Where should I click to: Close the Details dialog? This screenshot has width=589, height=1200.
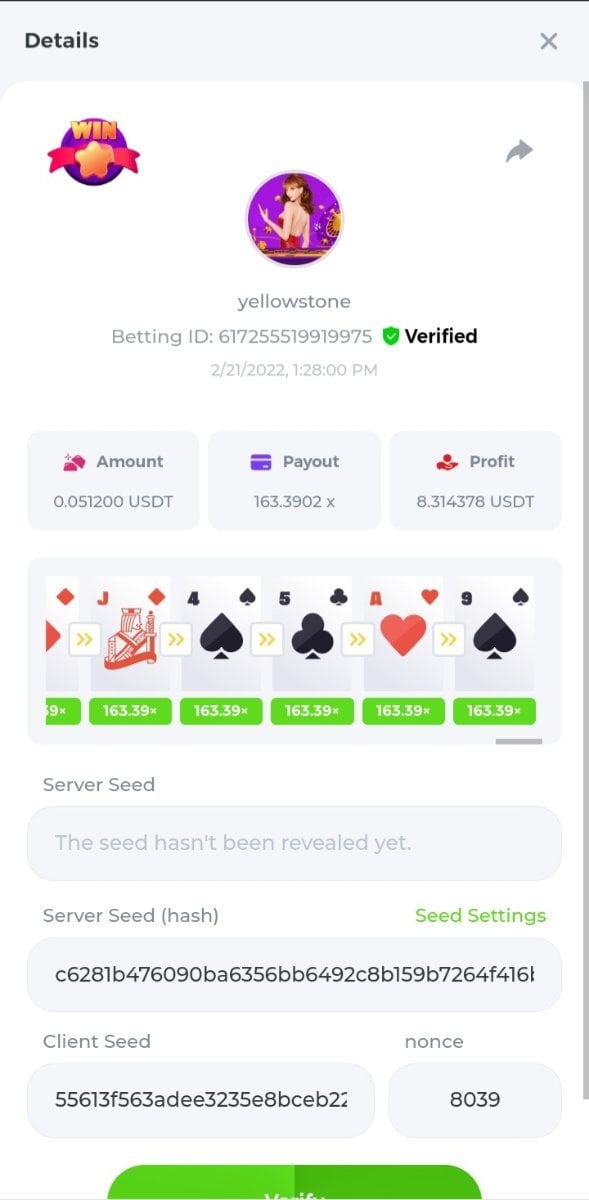(548, 41)
